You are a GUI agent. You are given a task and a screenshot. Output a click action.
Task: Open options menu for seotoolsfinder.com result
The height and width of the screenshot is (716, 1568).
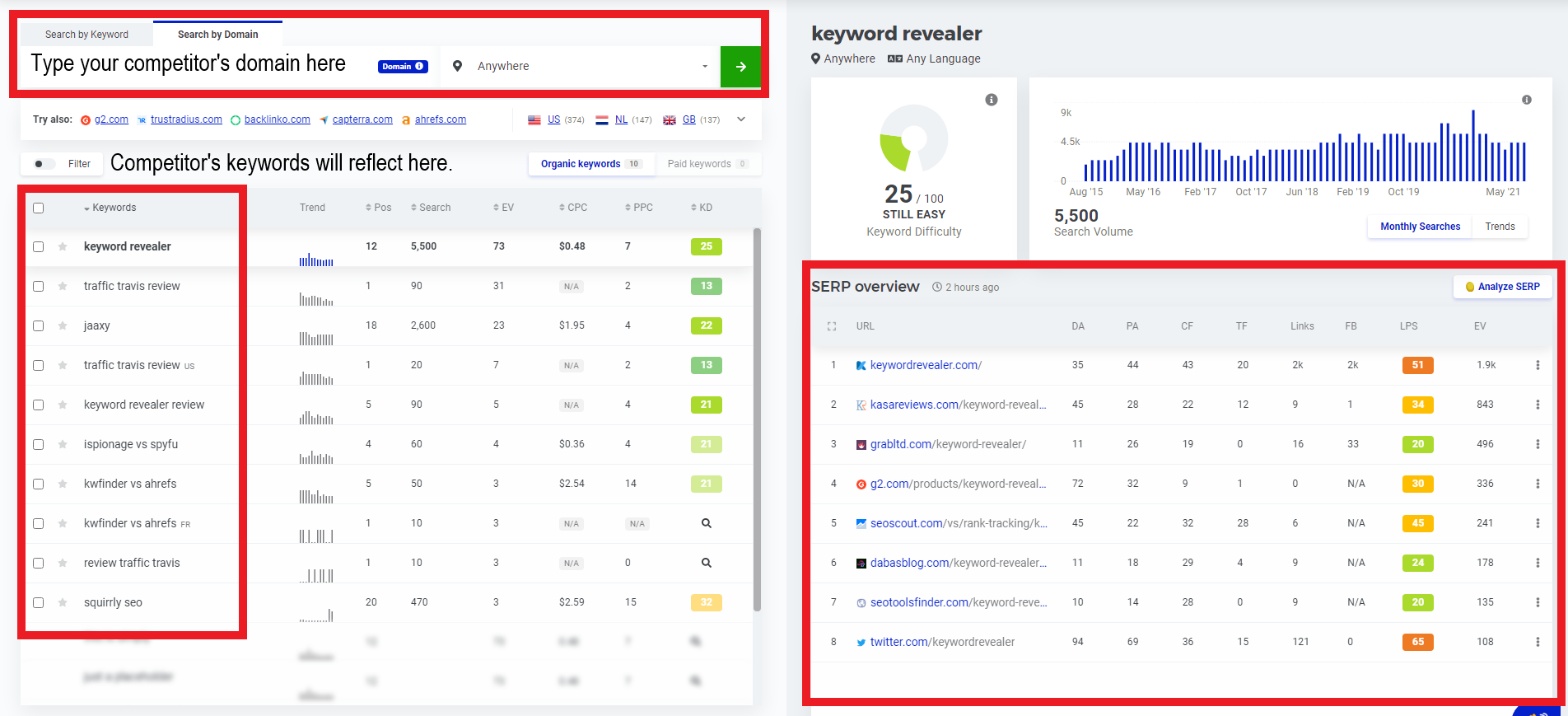[1538, 602]
